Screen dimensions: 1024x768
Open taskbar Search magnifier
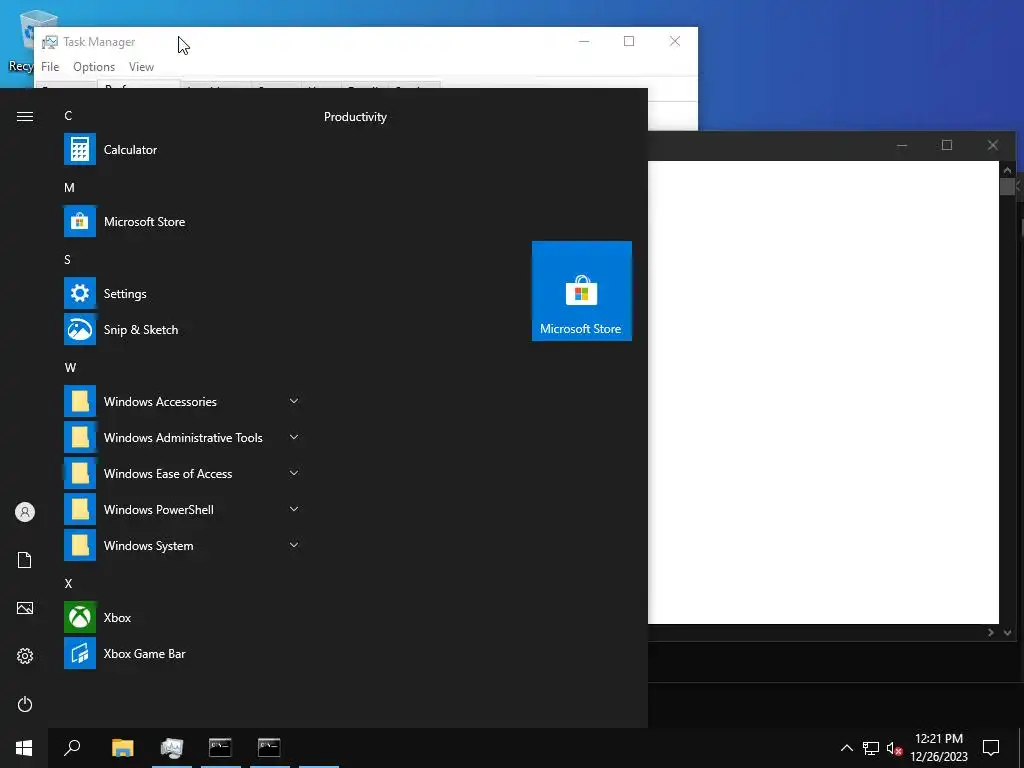[x=72, y=748]
